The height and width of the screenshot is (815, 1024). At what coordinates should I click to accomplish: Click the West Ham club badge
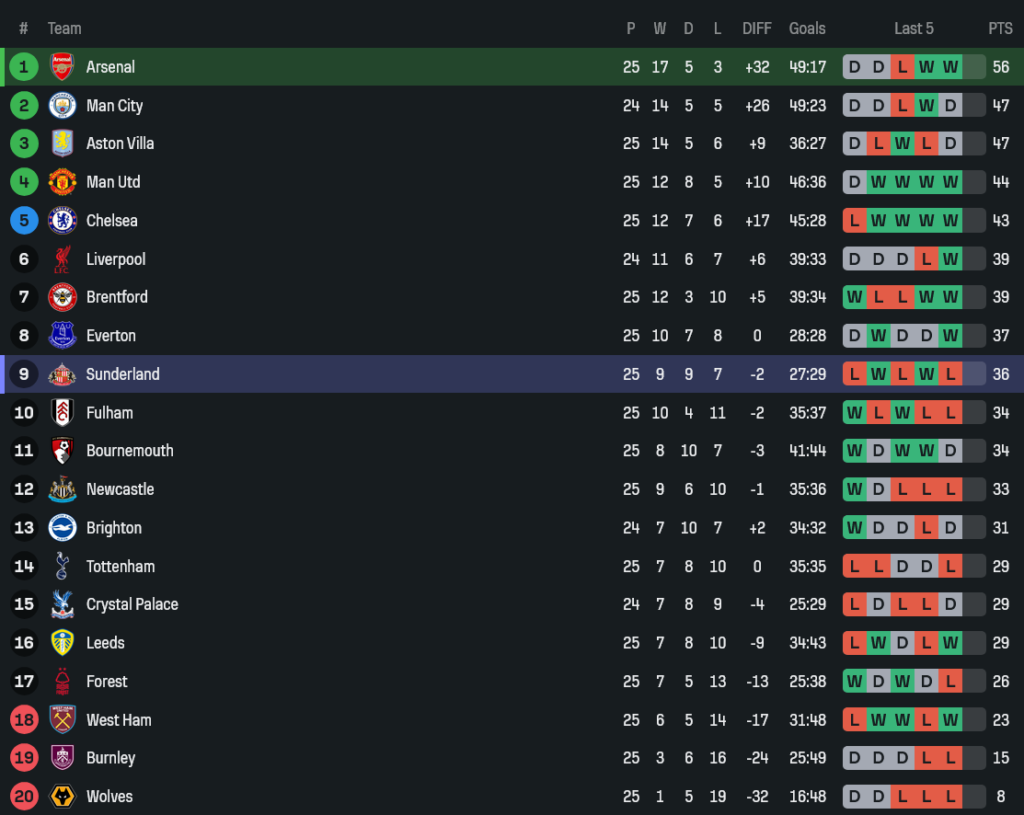62,719
